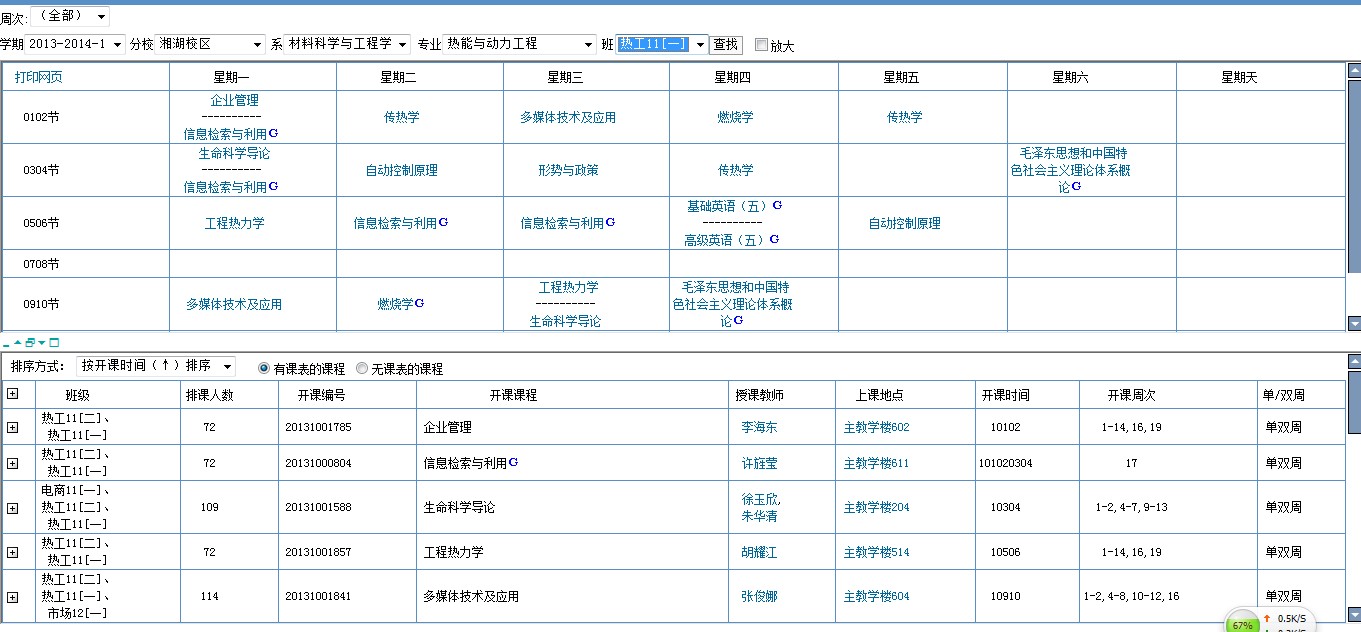This screenshot has height=632, width=1361.
Task: Open teacher link 胡耀江
Action: (759, 552)
